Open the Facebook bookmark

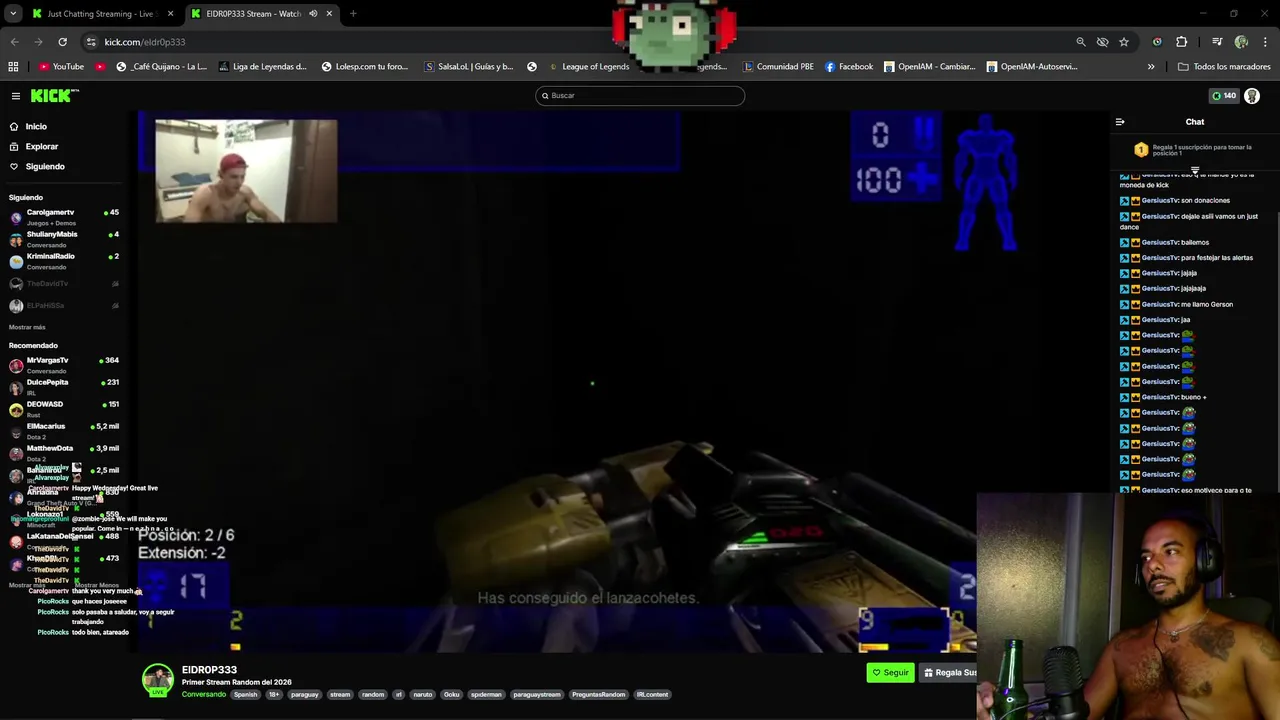click(x=849, y=67)
